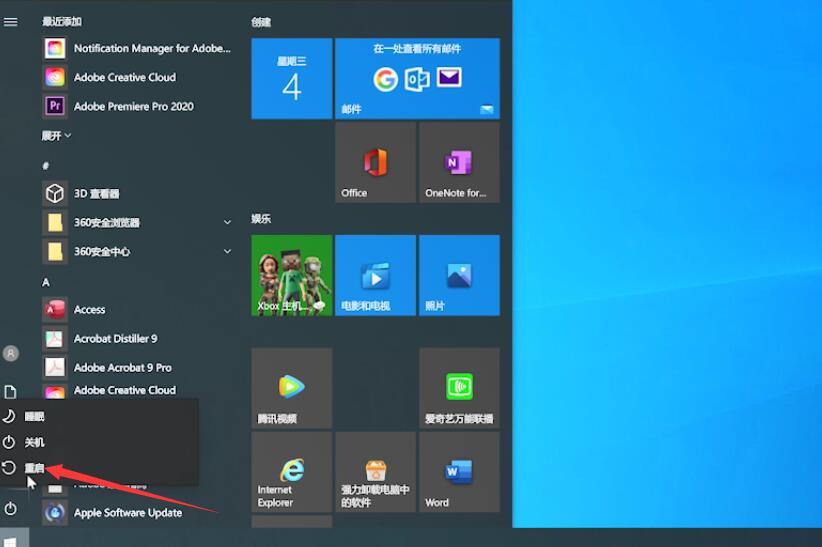Open the 电影和电视 tile
Viewport: 822px width, 547px height.
click(x=375, y=275)
